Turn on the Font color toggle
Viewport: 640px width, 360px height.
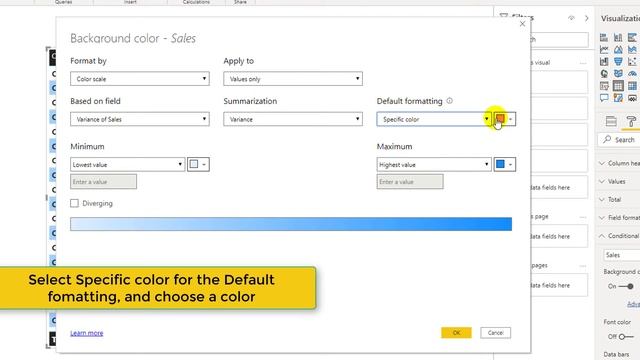(626, 337)
